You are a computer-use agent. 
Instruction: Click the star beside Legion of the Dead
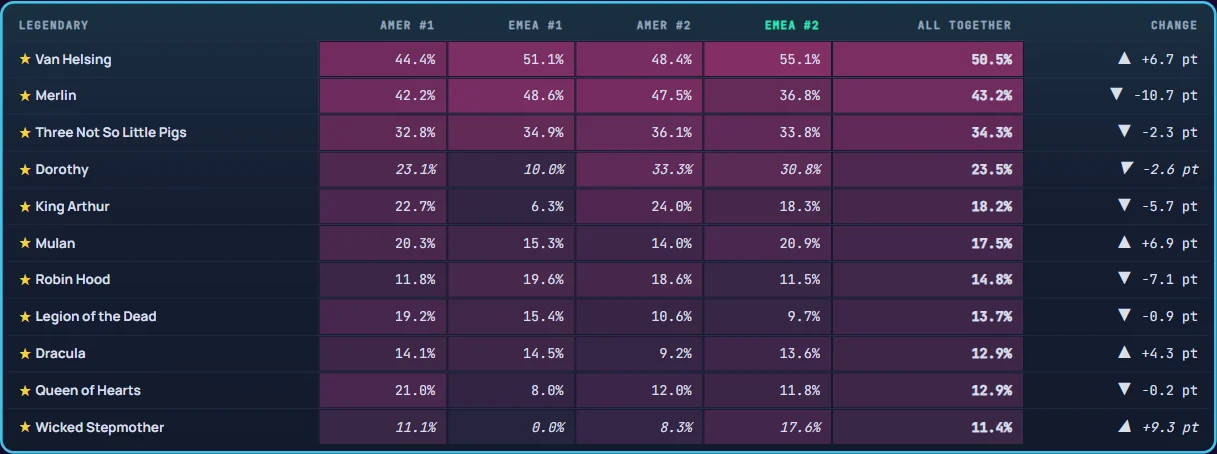pos(26,317)
